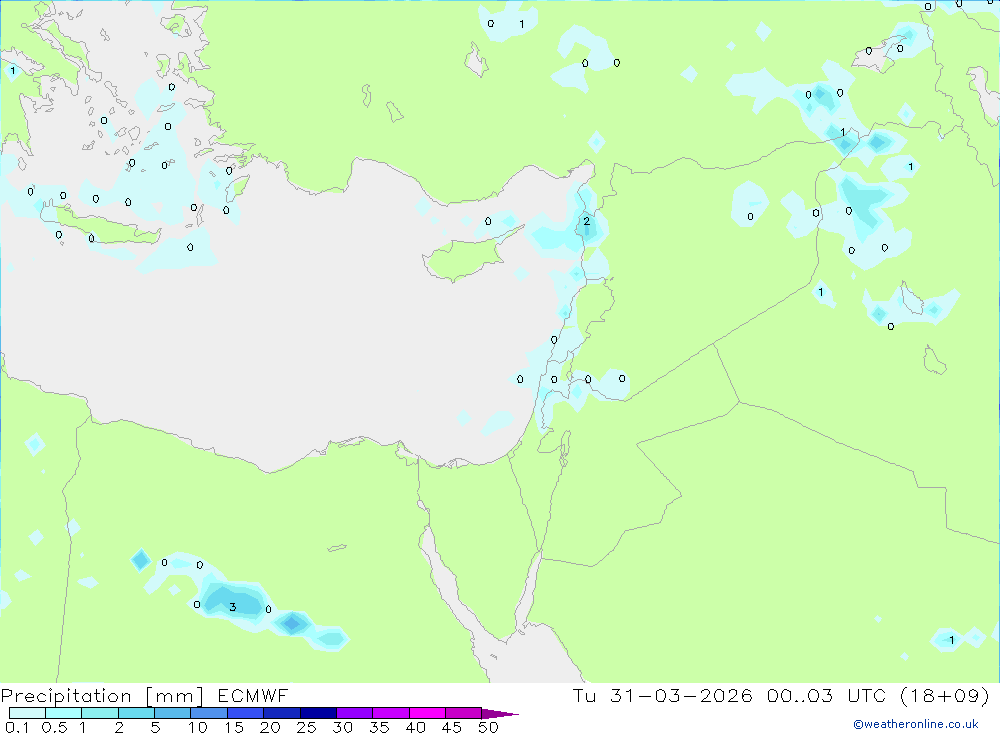Viewport: 1000px width, 733px height.
Task: Click the "0.1" legend label
Action: click(17, 727)
